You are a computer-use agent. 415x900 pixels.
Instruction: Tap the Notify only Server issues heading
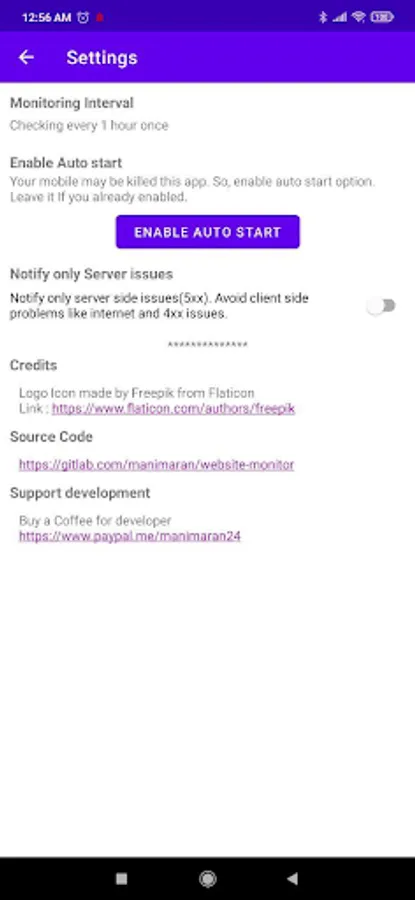coord(91,274)
